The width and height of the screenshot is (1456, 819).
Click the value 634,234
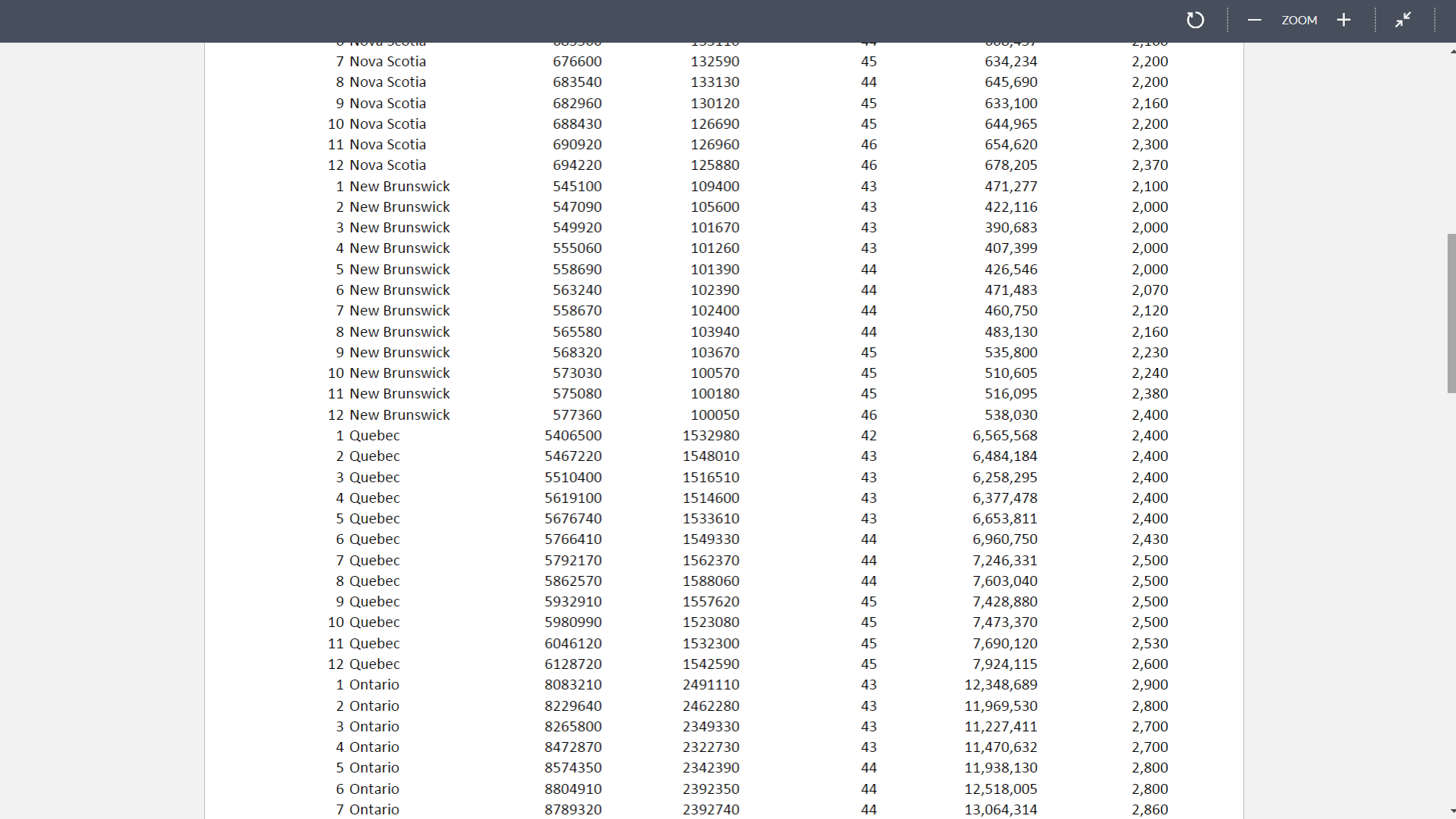(x=1011, y=62)
